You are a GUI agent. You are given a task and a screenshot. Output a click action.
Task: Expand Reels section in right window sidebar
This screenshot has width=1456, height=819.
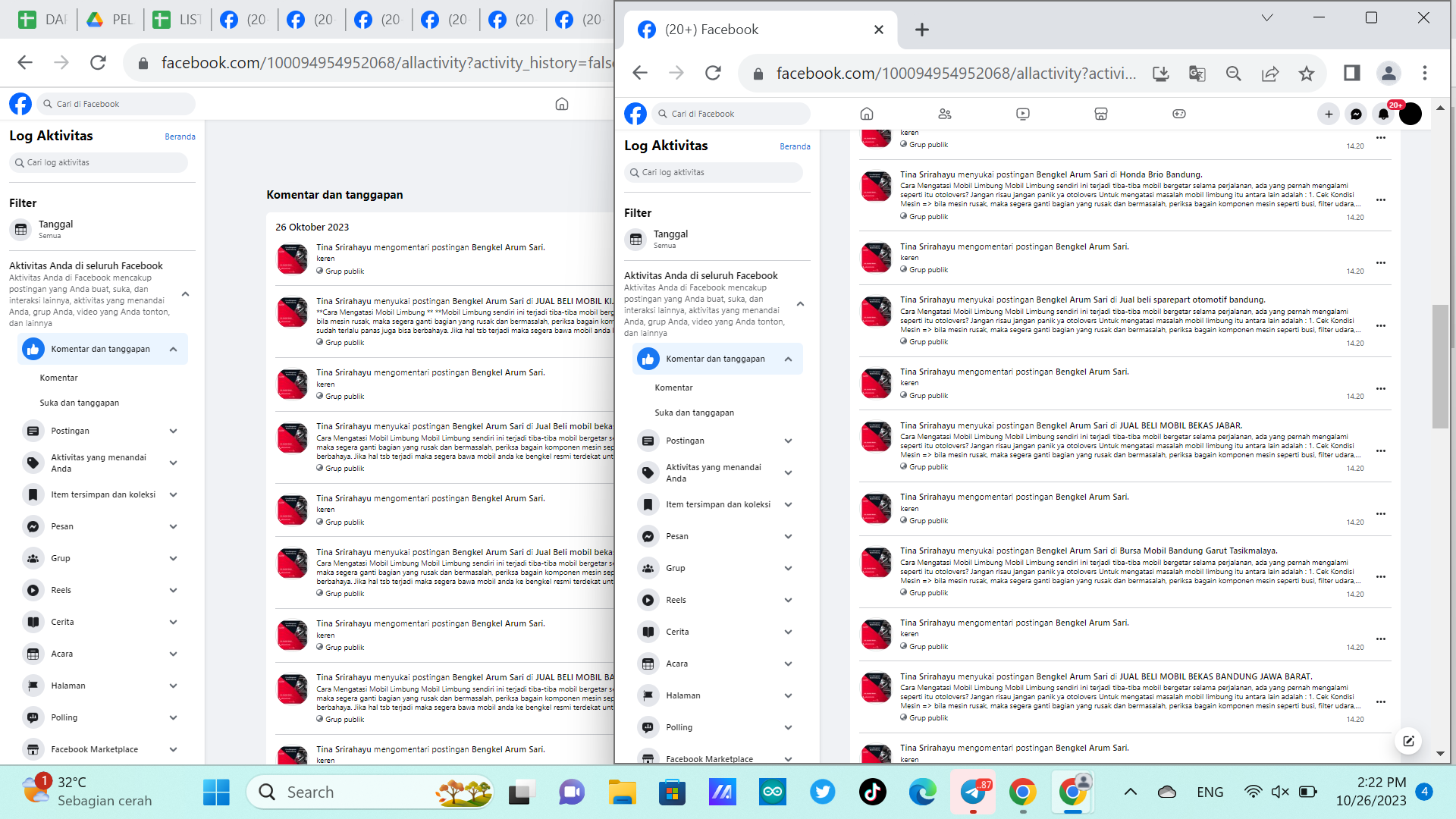[789, 600]
